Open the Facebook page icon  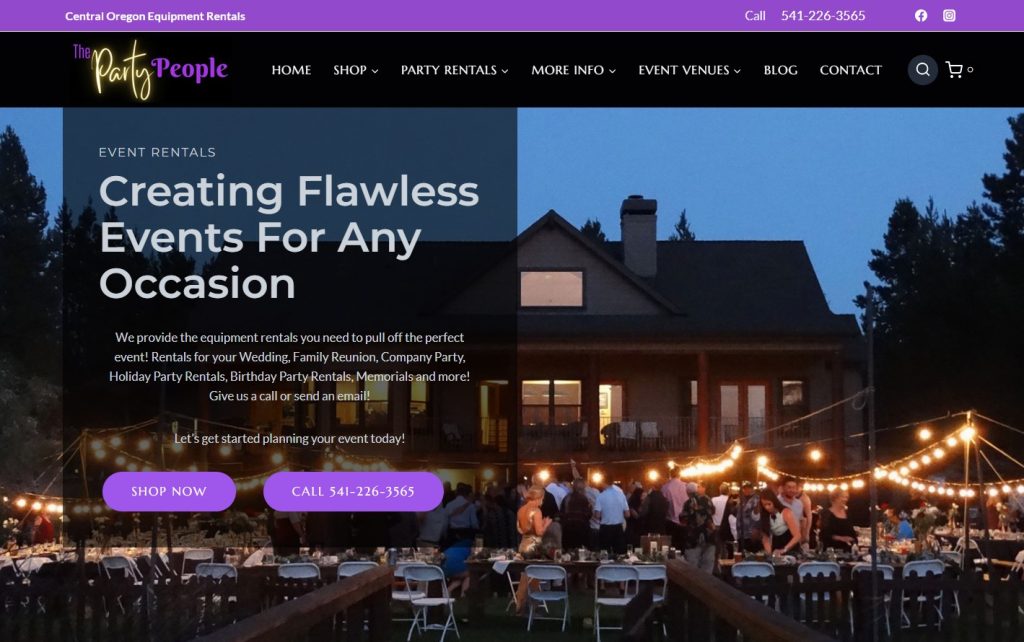click(x=921, y=16)
